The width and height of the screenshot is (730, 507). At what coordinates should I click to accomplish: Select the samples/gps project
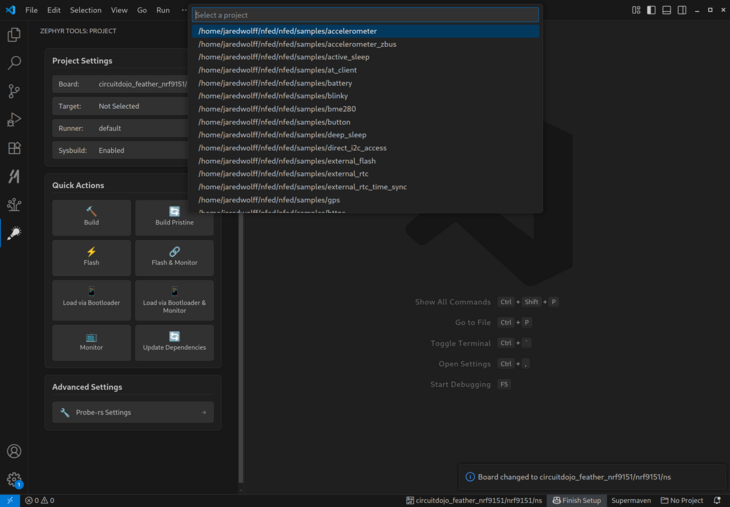pos(365,200)
